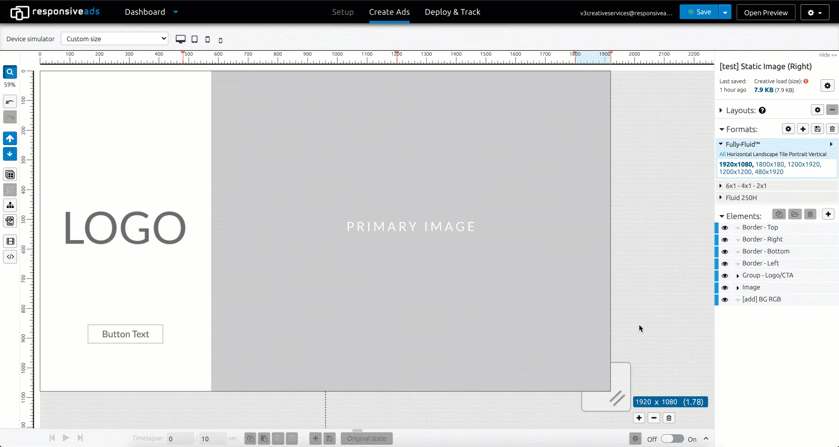Click the Save button
839x447 pixels.
[x=699, y=12]
